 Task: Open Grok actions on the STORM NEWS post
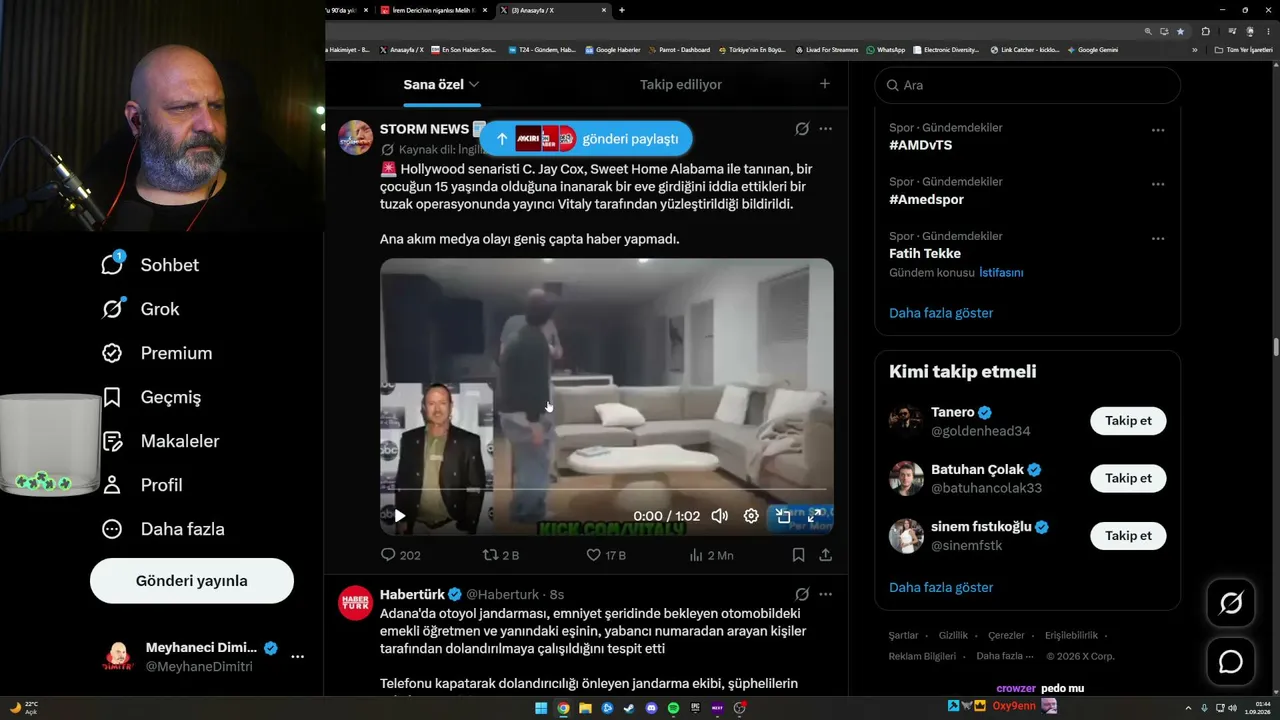click(802, 129)
